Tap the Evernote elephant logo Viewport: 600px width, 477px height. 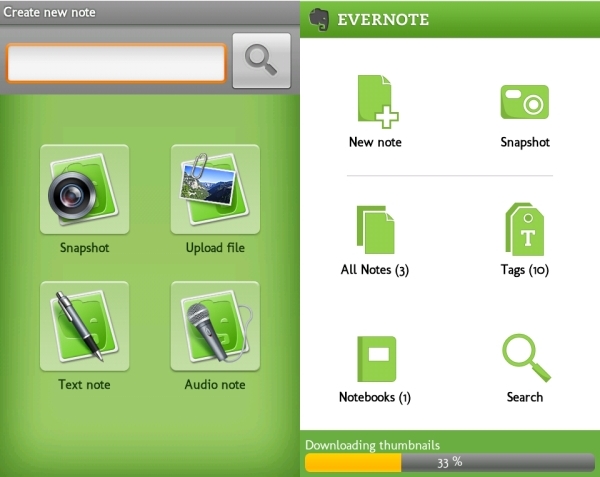319,19
